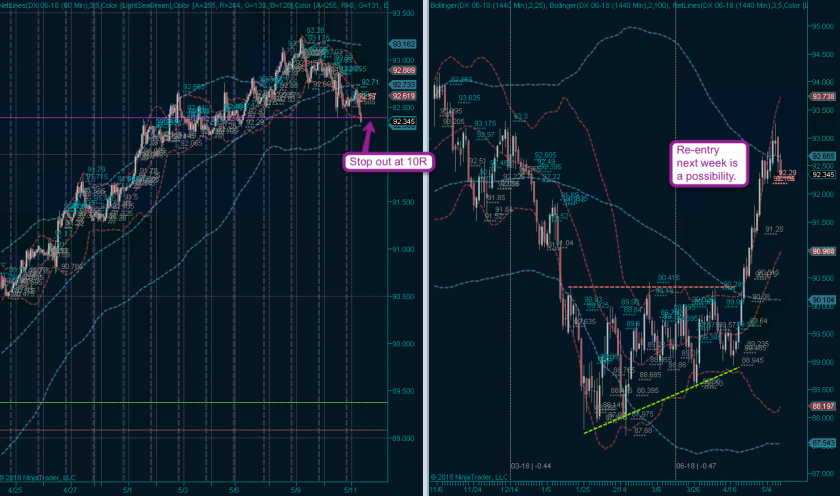
Task: Click the 4/16 date label on daily chart
Action: (x=730, y=490)
